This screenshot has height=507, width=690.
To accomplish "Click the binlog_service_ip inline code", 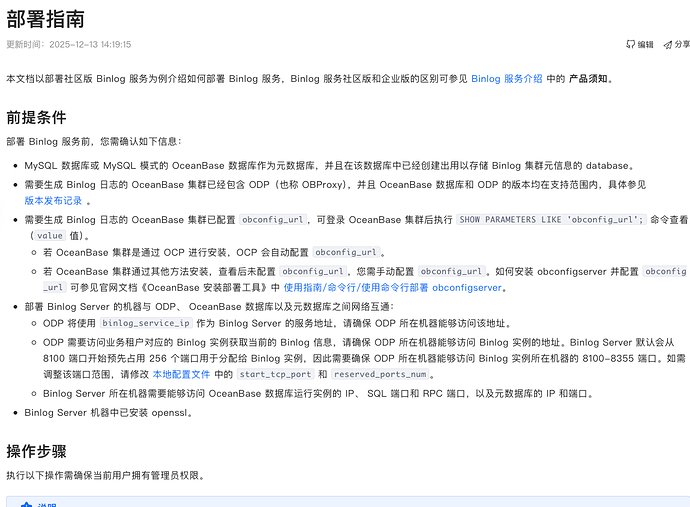I will [x=146, y=323].
